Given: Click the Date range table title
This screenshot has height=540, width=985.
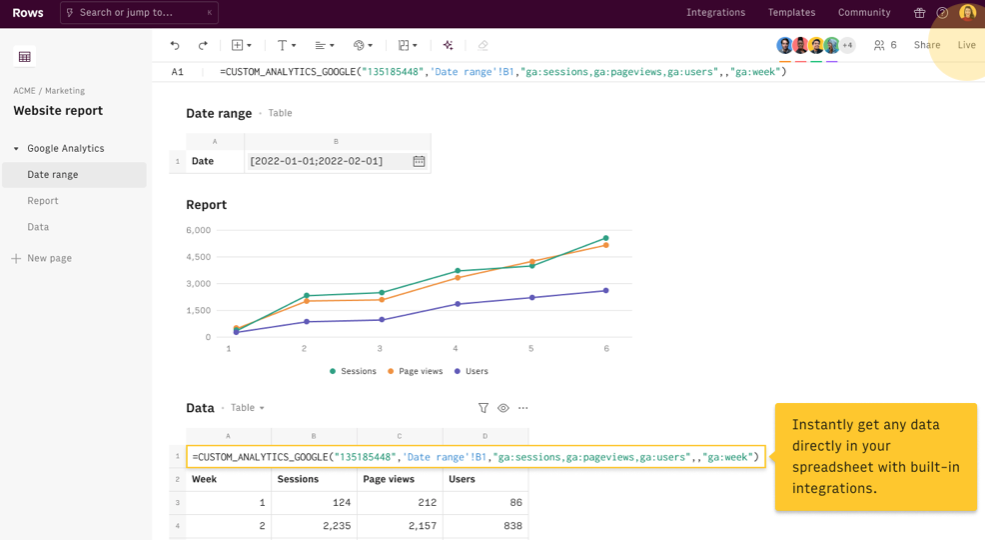Looking at the screenshot, I should tap(219, 114).
